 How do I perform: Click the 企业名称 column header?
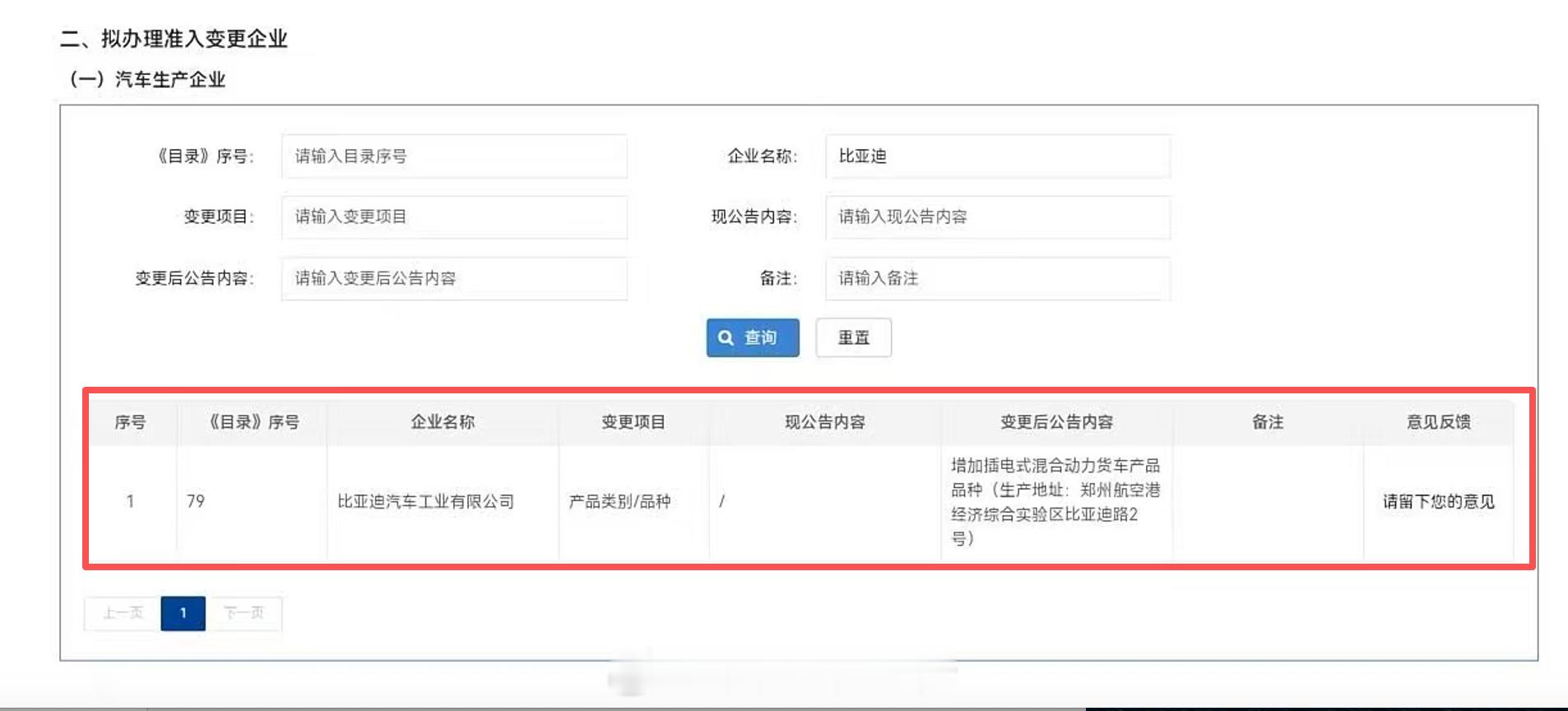443,422
